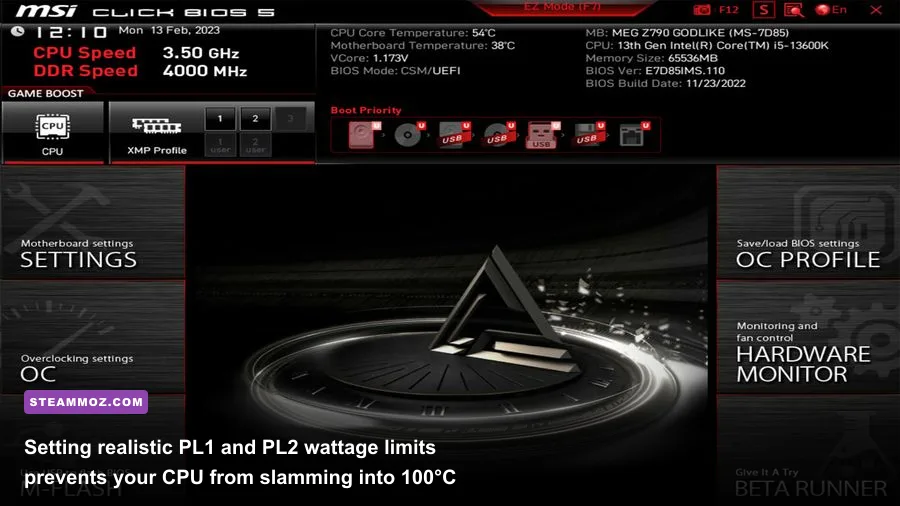This screenshot has width=900, height=506.
Task: Click the Game Boost CPU icon
Action: 52,127
